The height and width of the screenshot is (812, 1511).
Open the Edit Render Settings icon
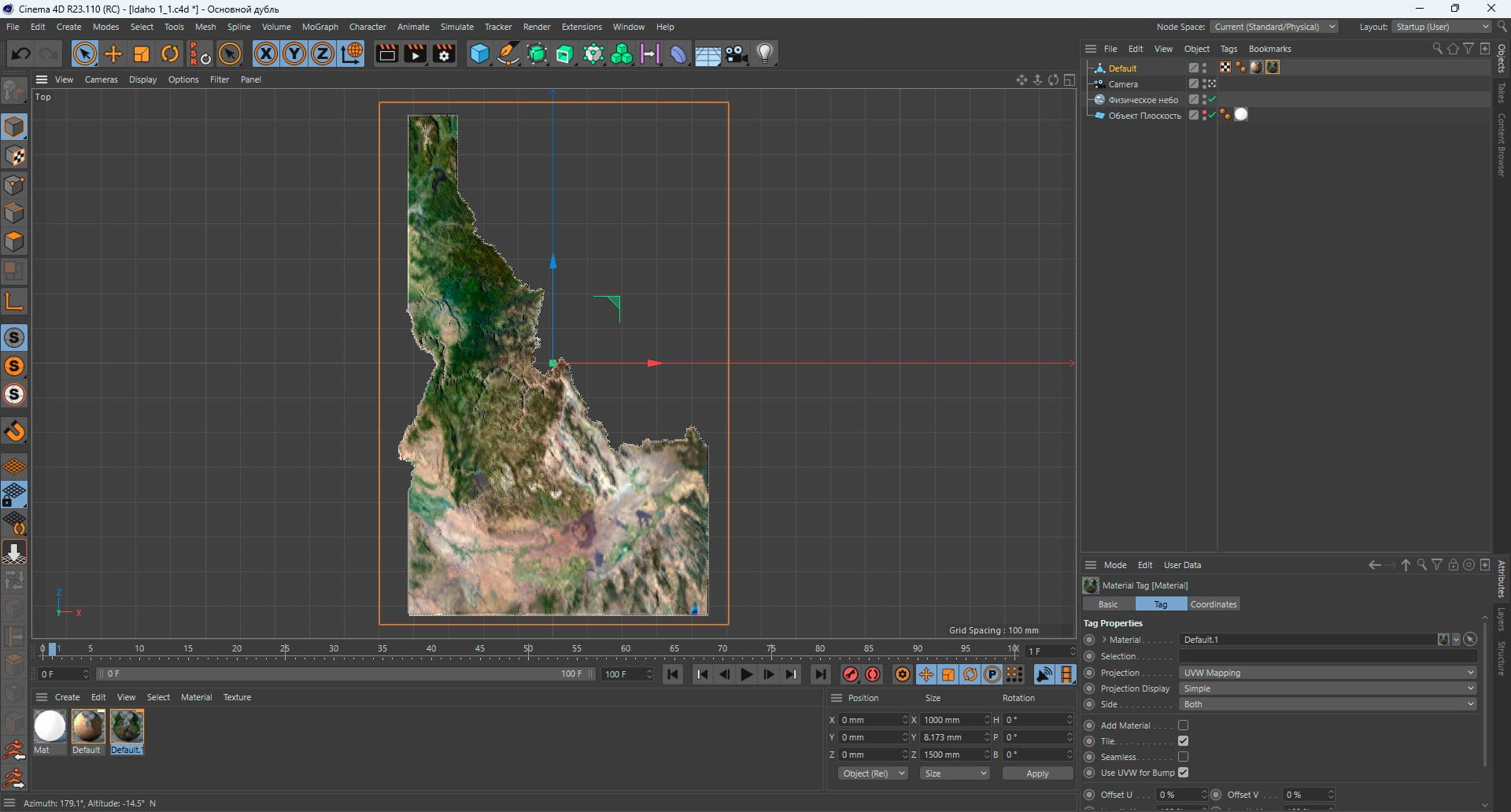click(x=444, y=54)
